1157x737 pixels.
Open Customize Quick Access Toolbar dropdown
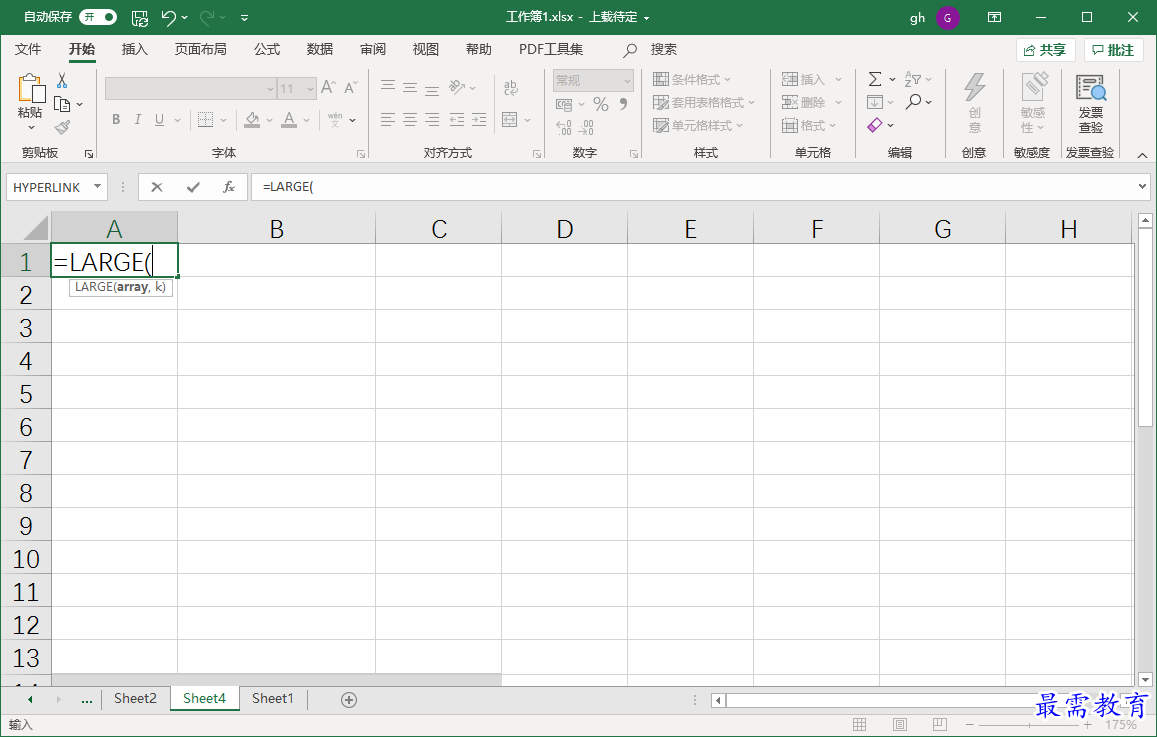[x=244, y=18]
